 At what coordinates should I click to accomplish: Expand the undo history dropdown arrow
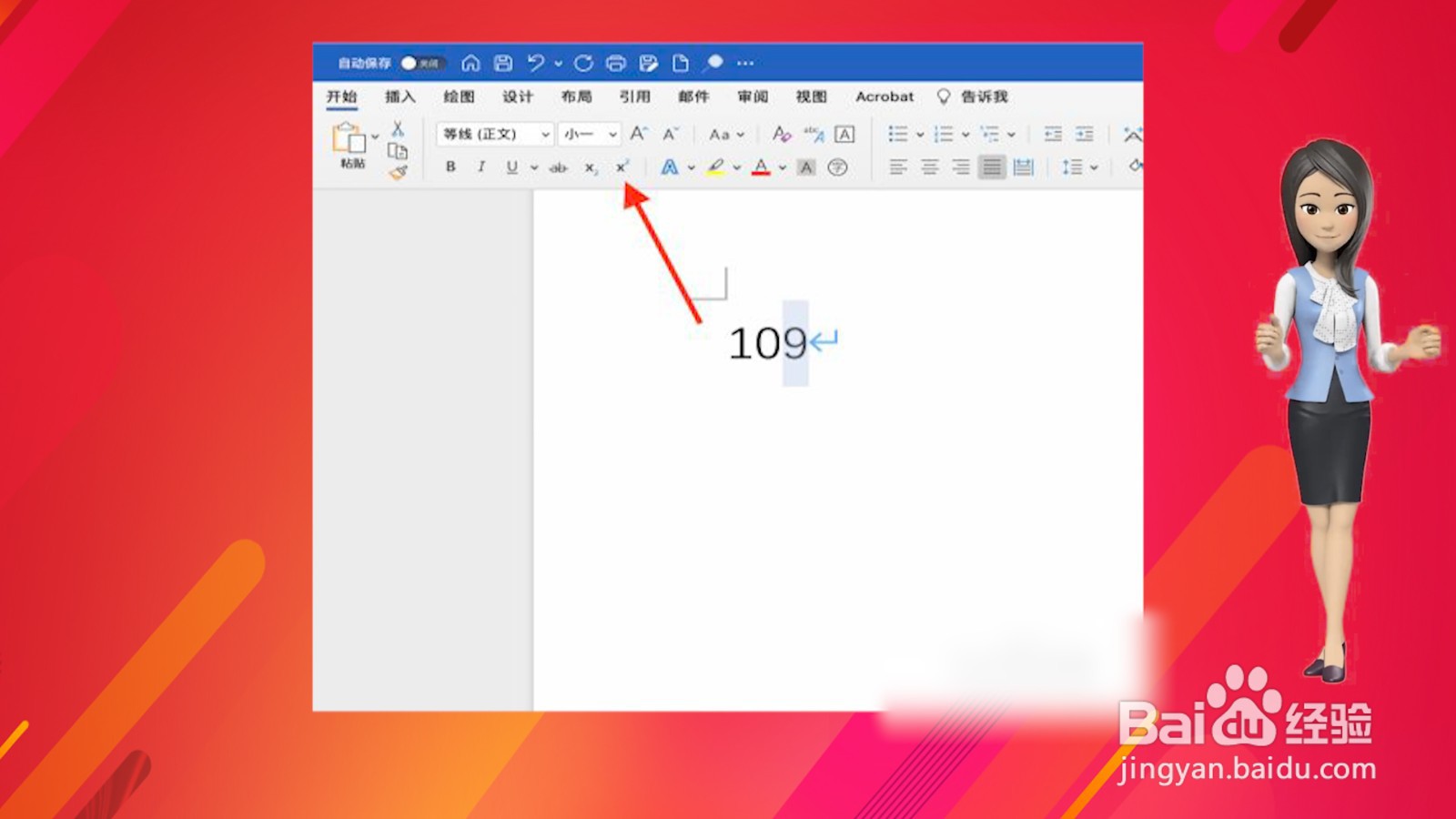(558, 64)
